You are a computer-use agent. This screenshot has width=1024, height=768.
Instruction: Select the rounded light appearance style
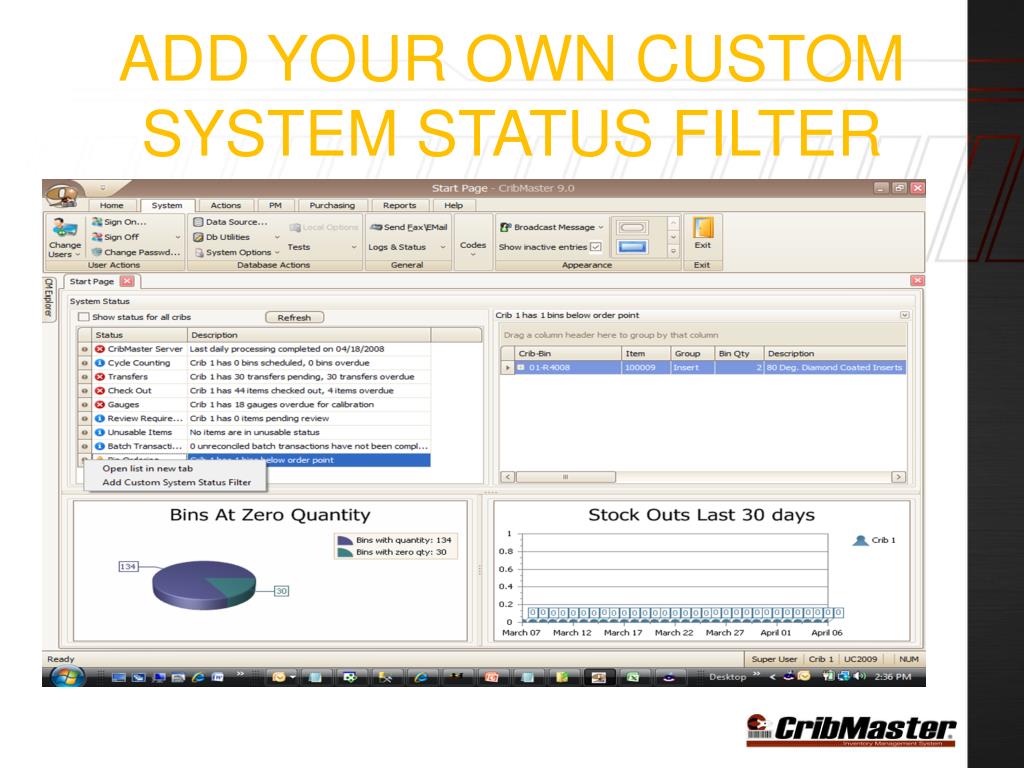point(632,228)
